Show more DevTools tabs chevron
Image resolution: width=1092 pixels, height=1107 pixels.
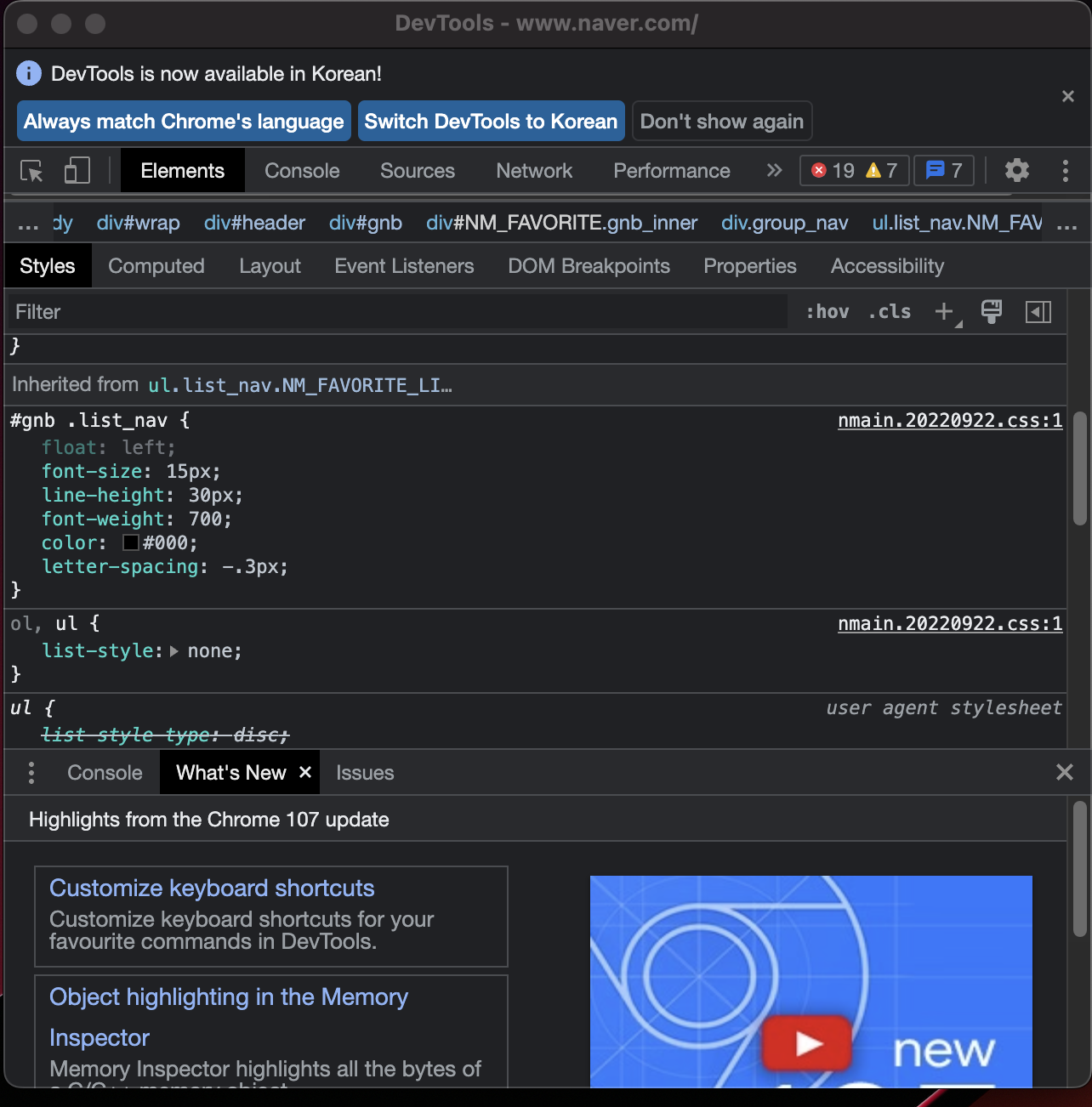coord(774,170)
